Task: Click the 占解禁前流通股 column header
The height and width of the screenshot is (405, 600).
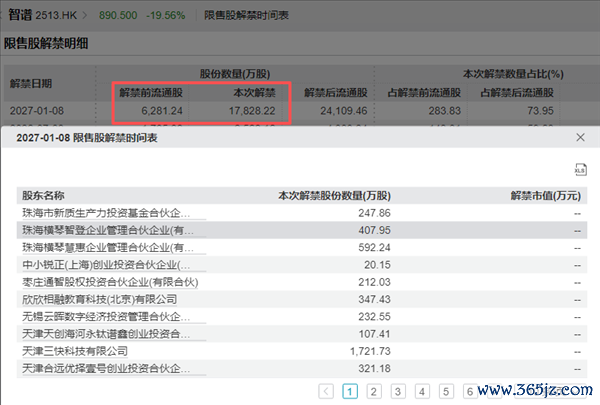Action: [x=424, y=93]
